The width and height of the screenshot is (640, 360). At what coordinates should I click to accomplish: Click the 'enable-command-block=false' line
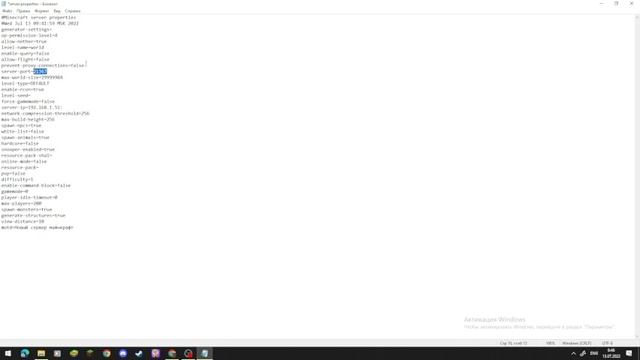36,185
